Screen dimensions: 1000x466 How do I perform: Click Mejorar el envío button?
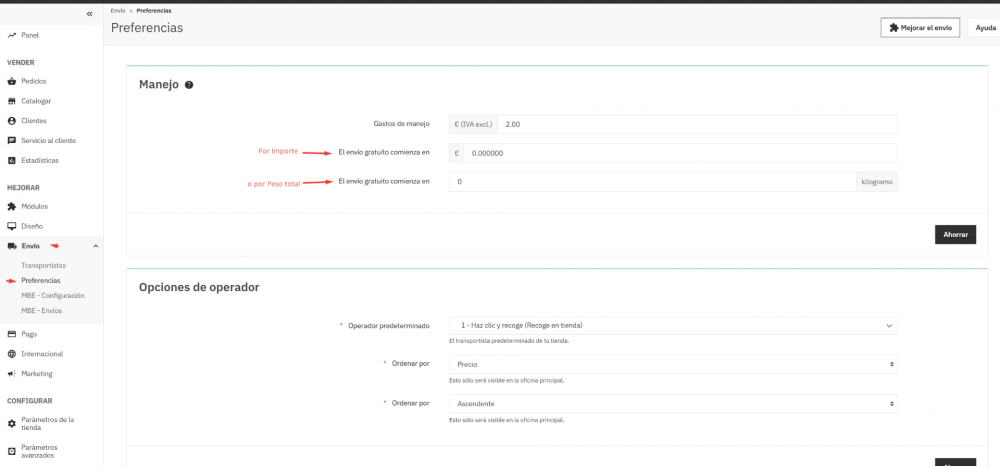[920, 27]
